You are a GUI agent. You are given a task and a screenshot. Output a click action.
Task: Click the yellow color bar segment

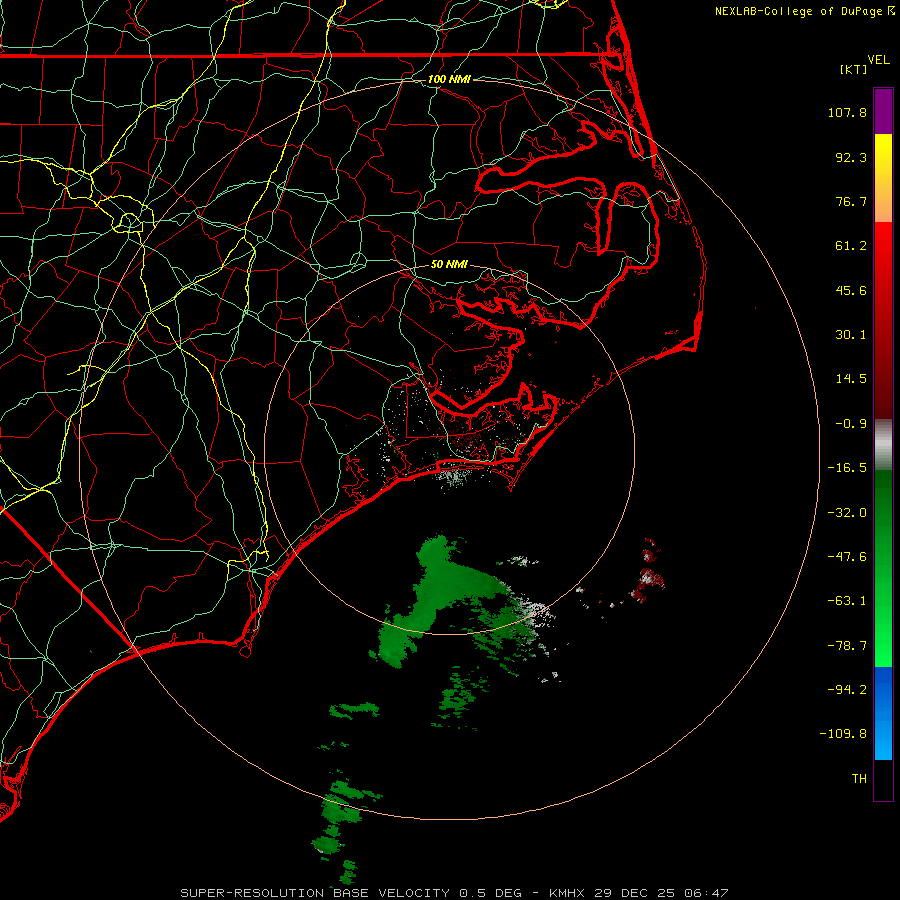coord(883,156)
